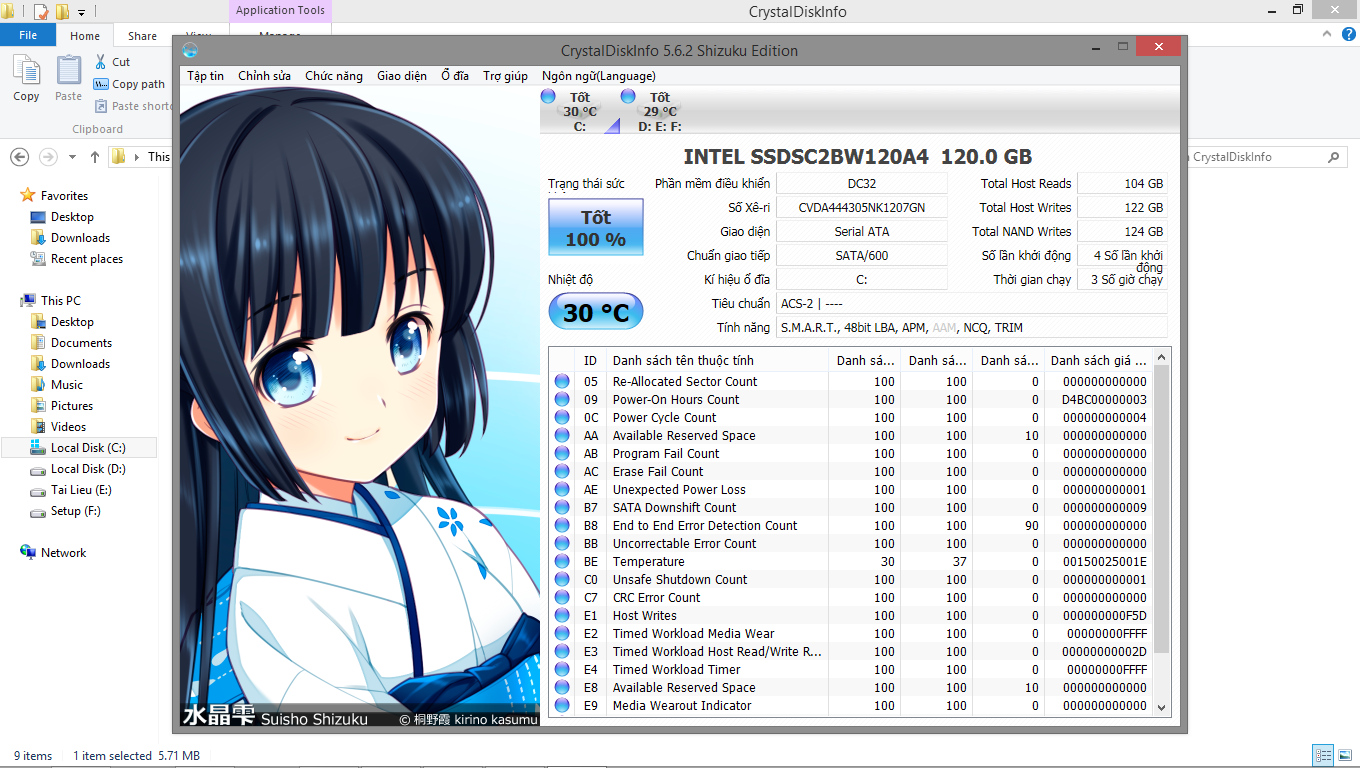Collapse Explorer ribbon chevron
This screenshot has width=1360, height=768.
(x=1326, y=33)
